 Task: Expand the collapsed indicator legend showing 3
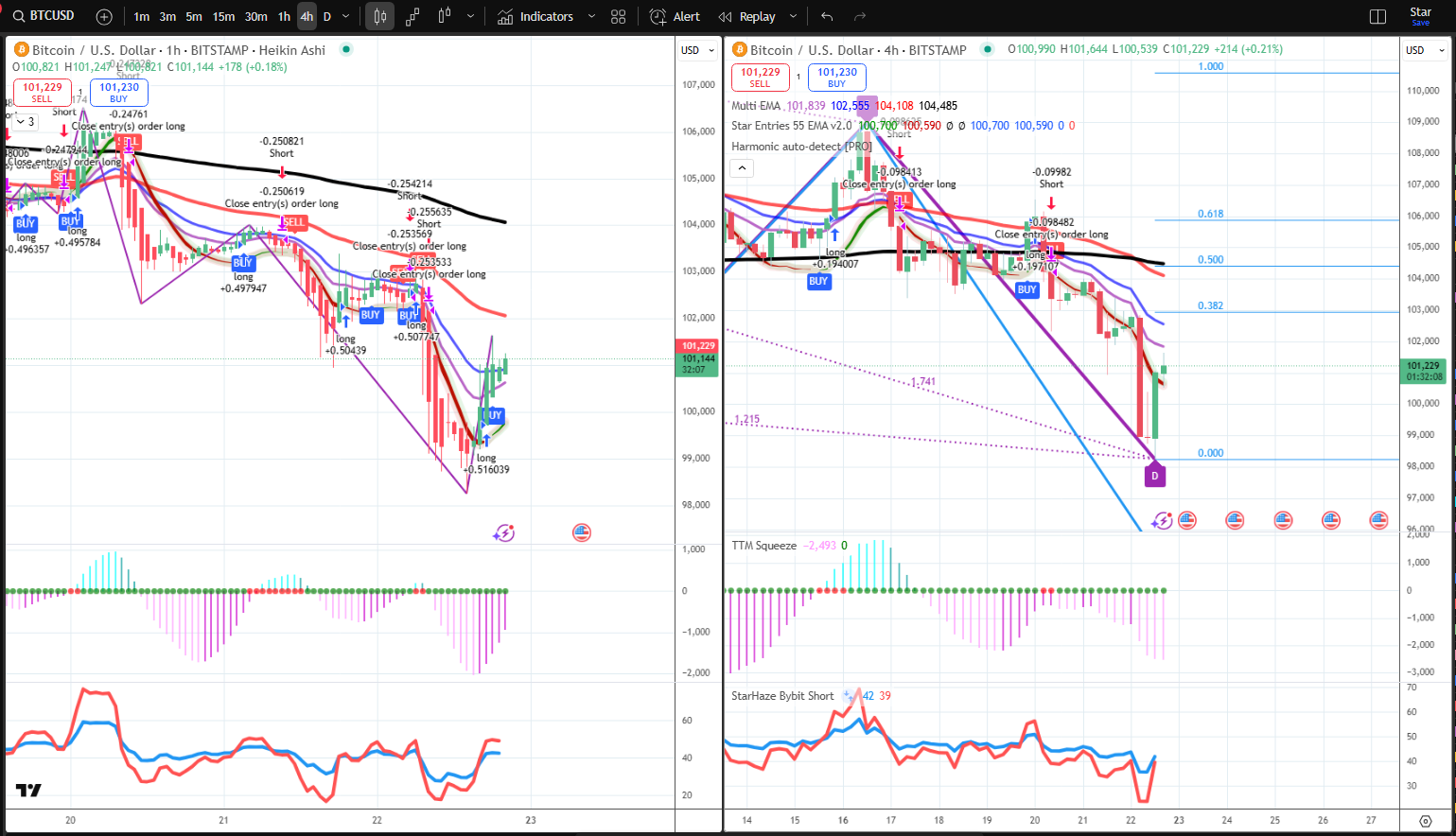coord(26,121)
